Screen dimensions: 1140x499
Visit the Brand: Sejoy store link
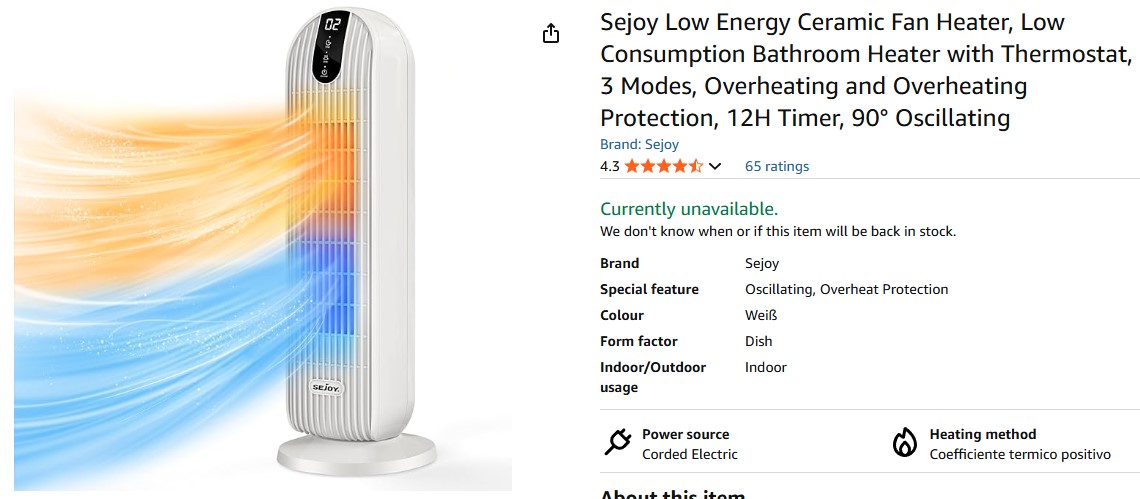(639, 144)
